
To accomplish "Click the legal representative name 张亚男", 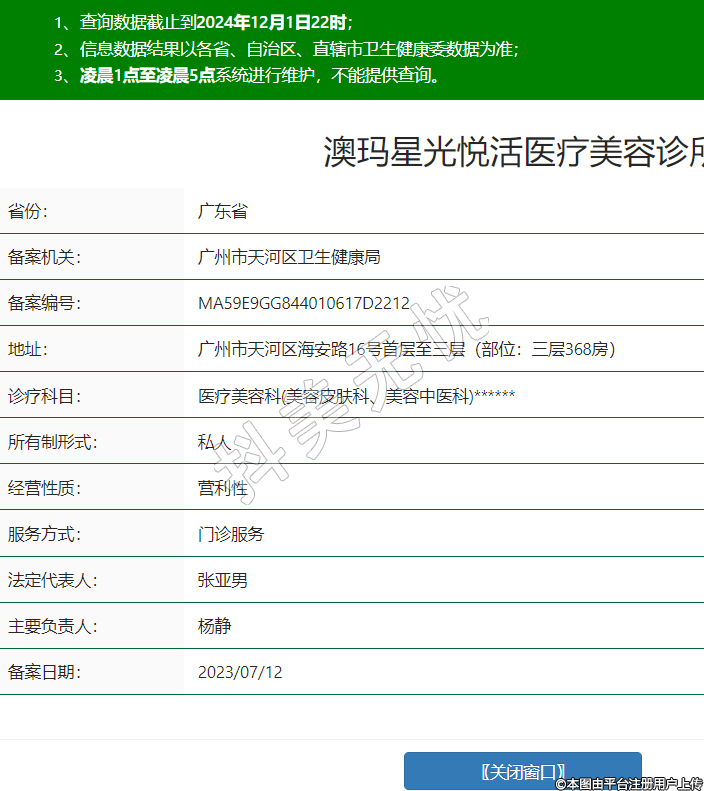I will (222, 580).
